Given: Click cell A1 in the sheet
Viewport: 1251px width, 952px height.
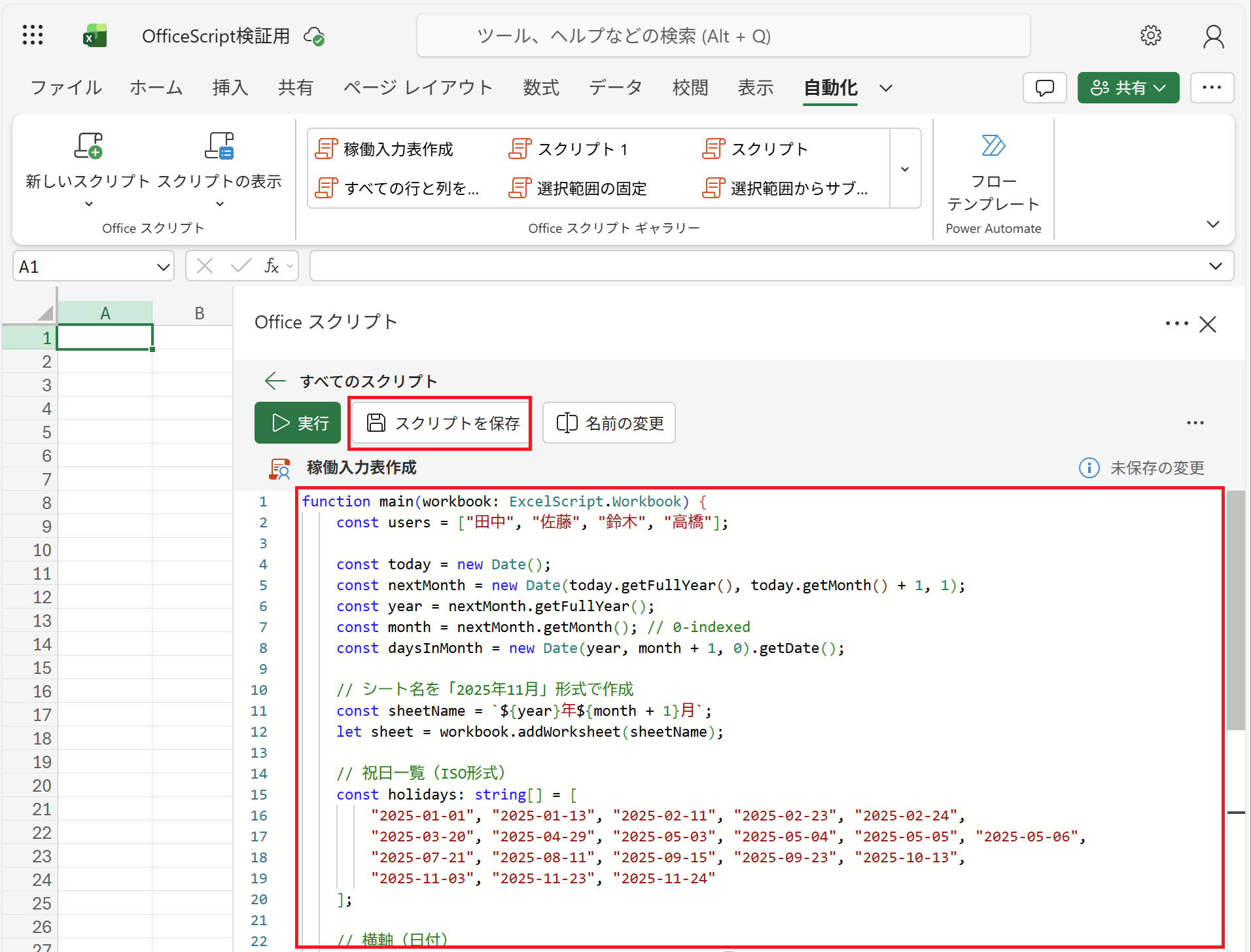Looking at the screenshot, I should point(105,338).
